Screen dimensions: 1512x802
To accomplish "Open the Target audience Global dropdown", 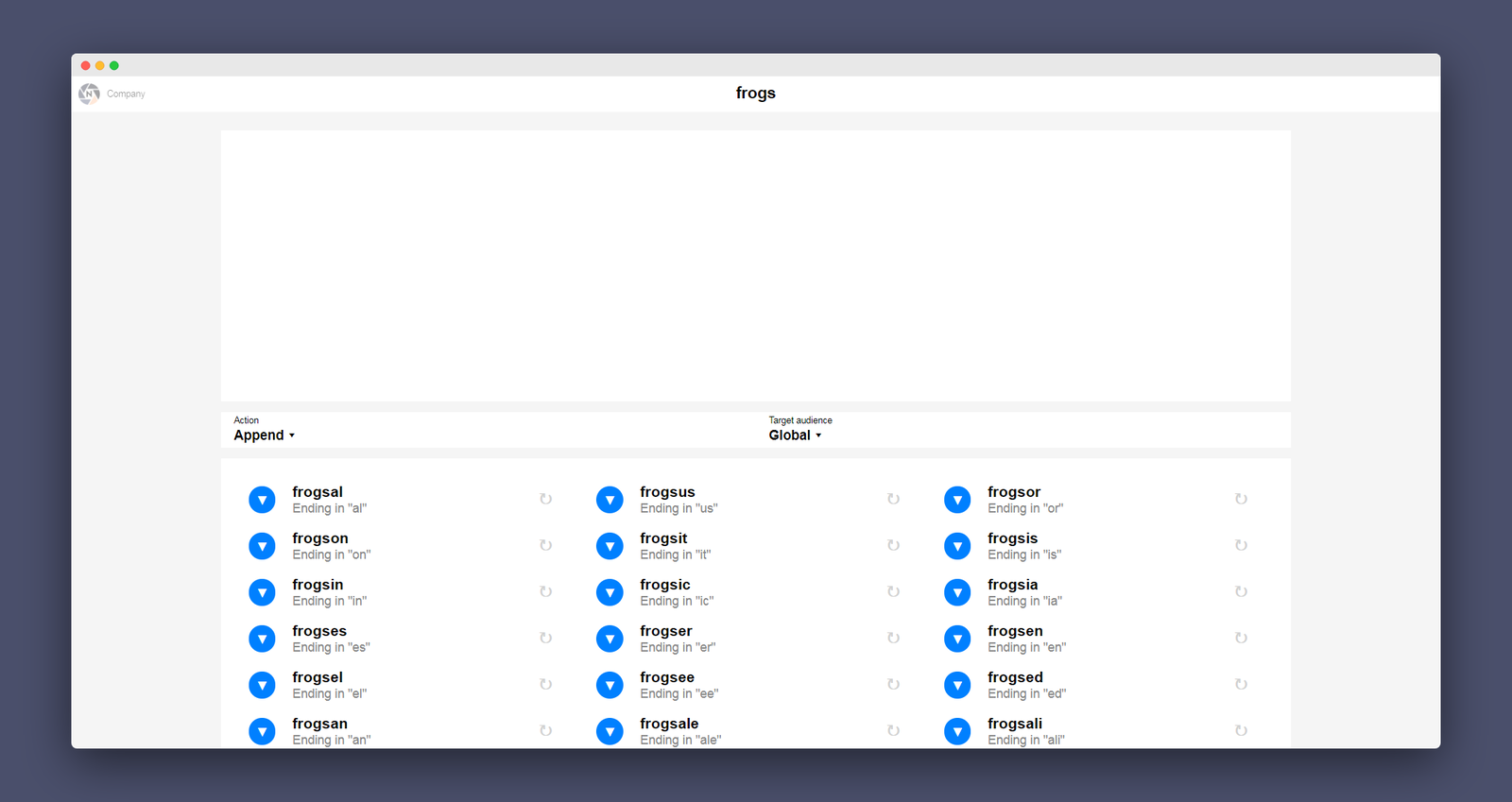I will (x=795, y=435).
